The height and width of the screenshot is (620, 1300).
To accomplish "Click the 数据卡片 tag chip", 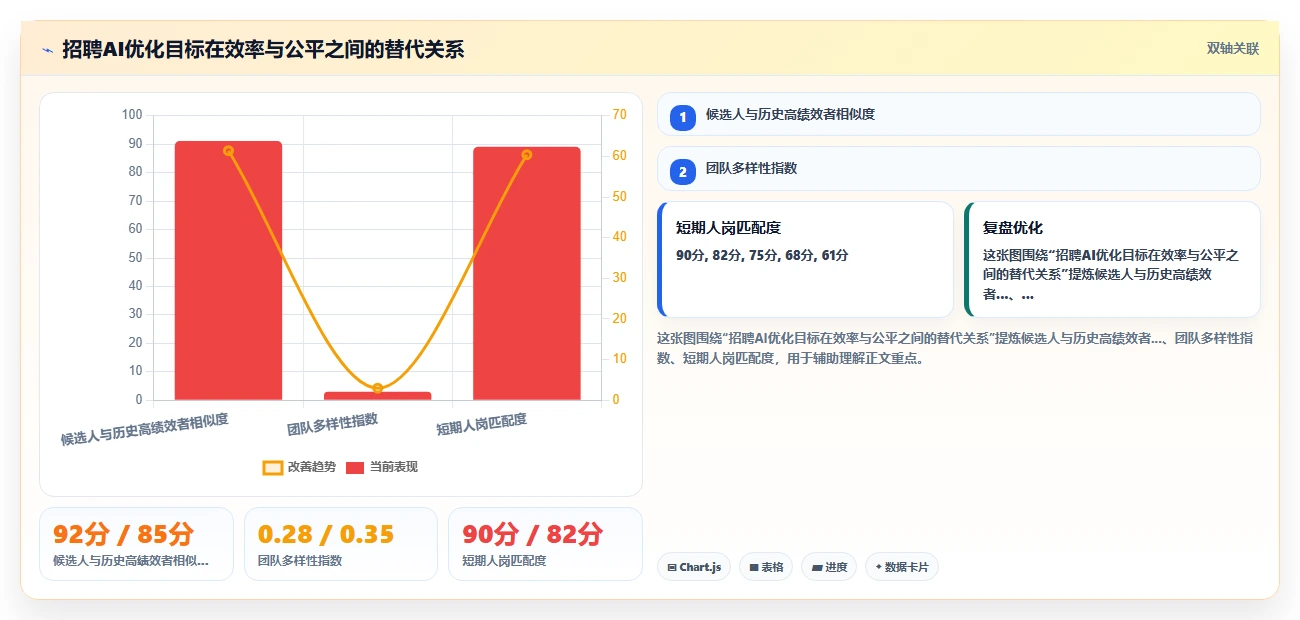I will (902, 567).
